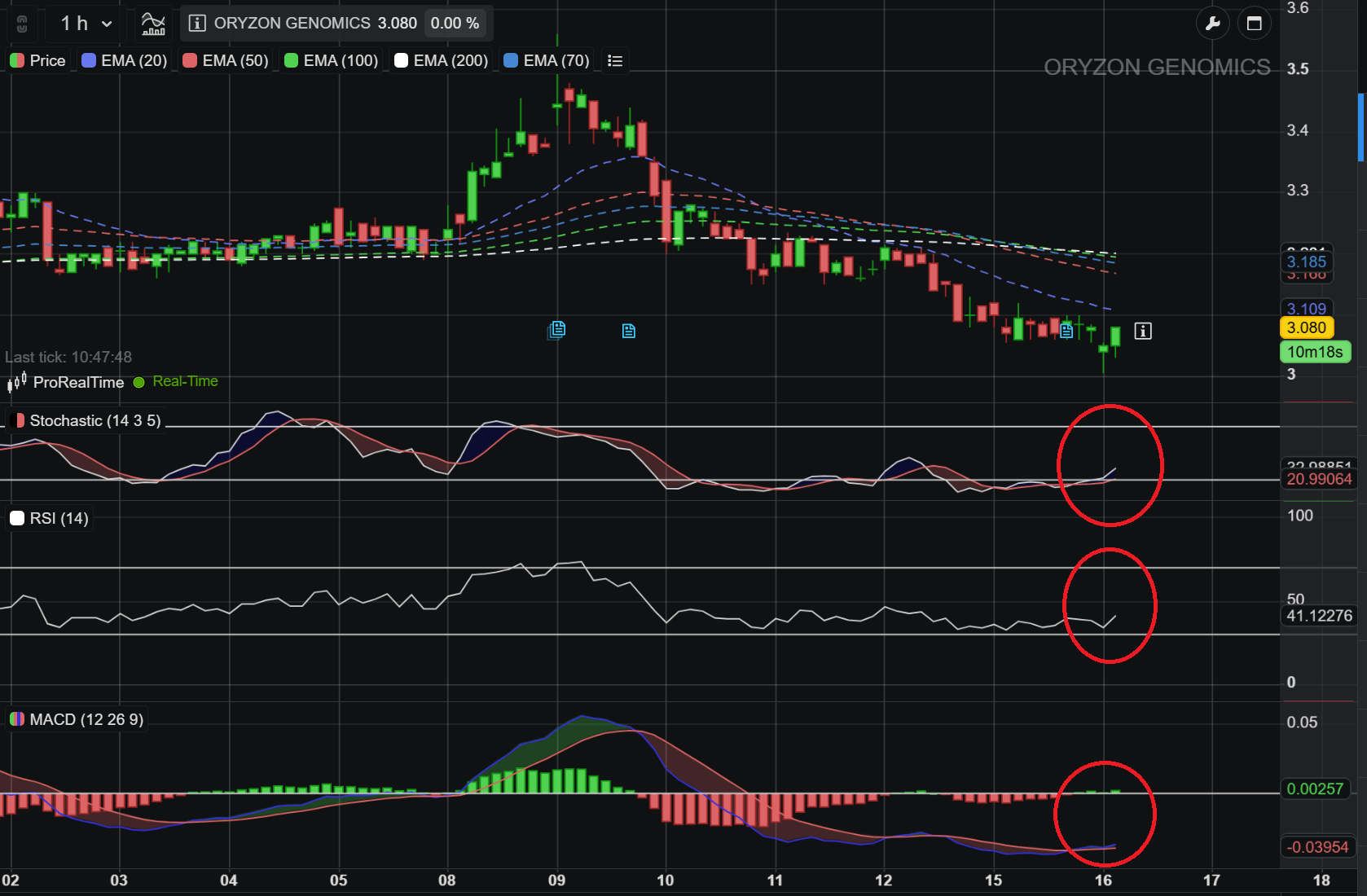Select the chart type icon beside the timeframe
Screen dimensions: 1367x896
[152, 24]
